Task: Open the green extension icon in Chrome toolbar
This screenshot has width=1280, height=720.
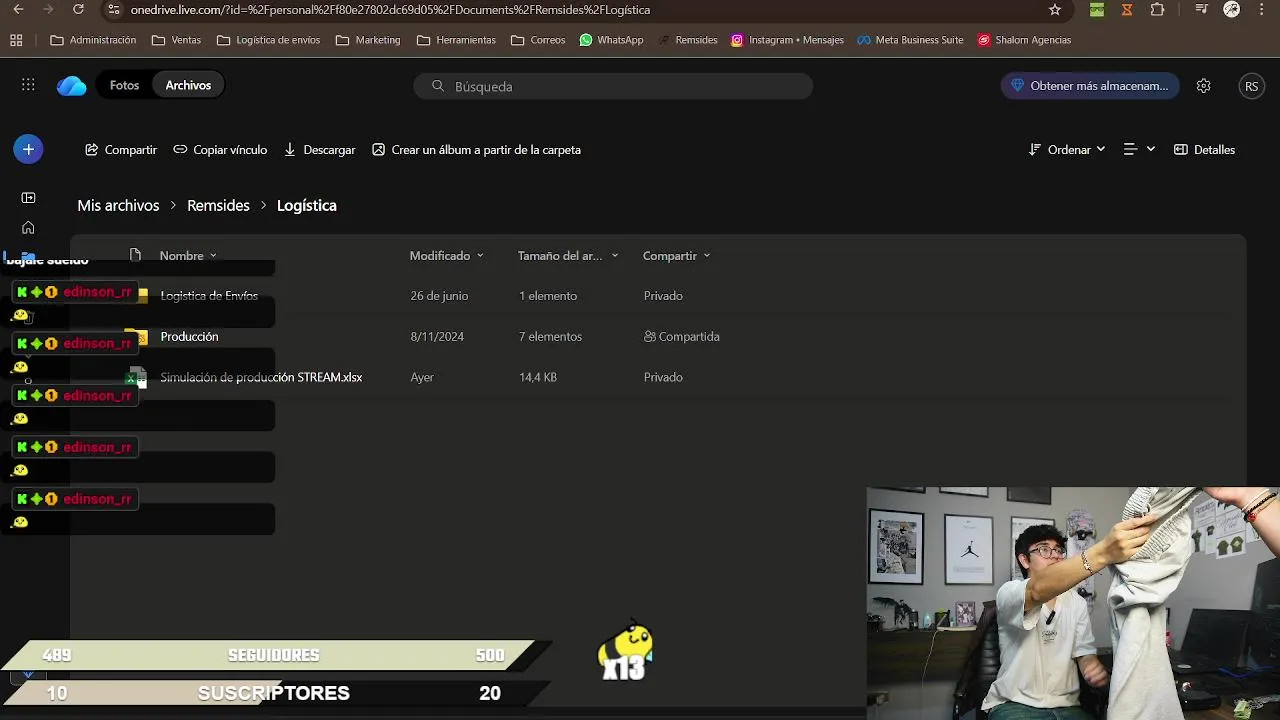Action: pyautogui.click(x=1097, y=10)
